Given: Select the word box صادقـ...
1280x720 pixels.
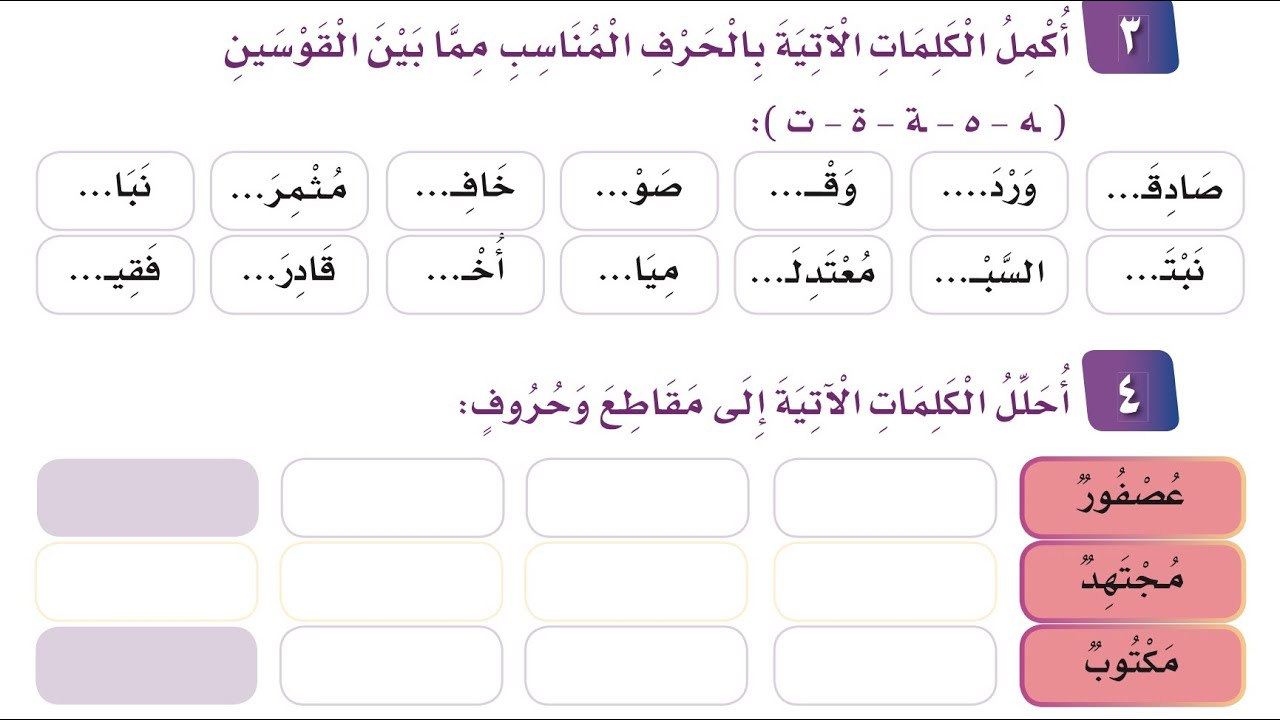Looking at the screenshot, I should click(x=1165, y=191).
